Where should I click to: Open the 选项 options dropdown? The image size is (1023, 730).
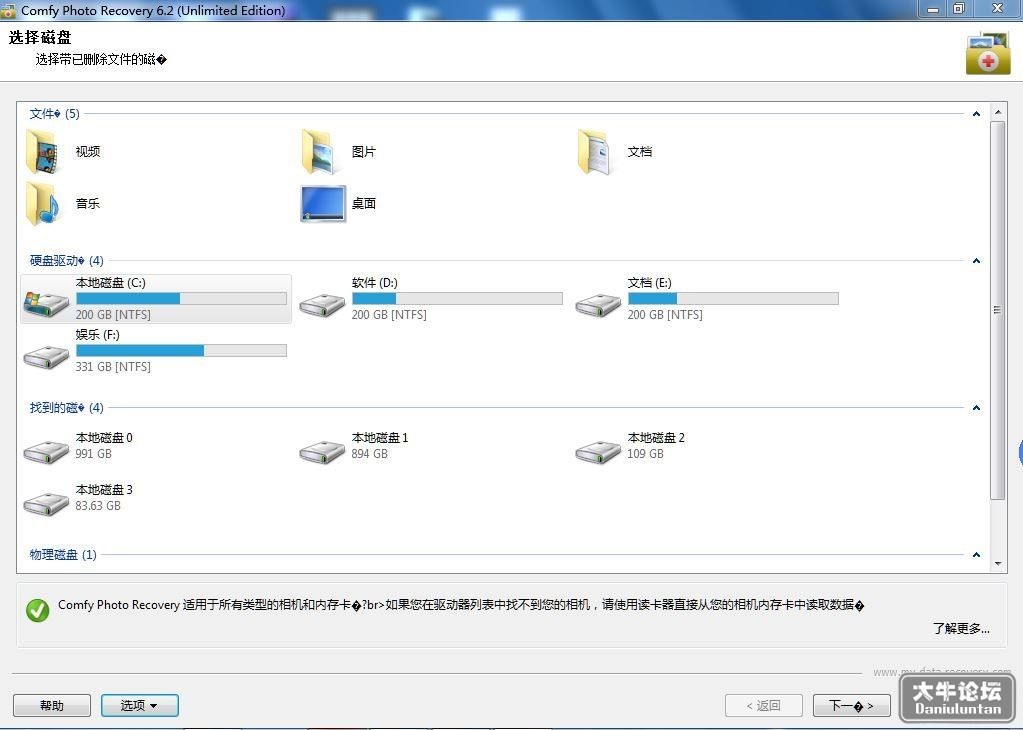[x=140, y=705]
